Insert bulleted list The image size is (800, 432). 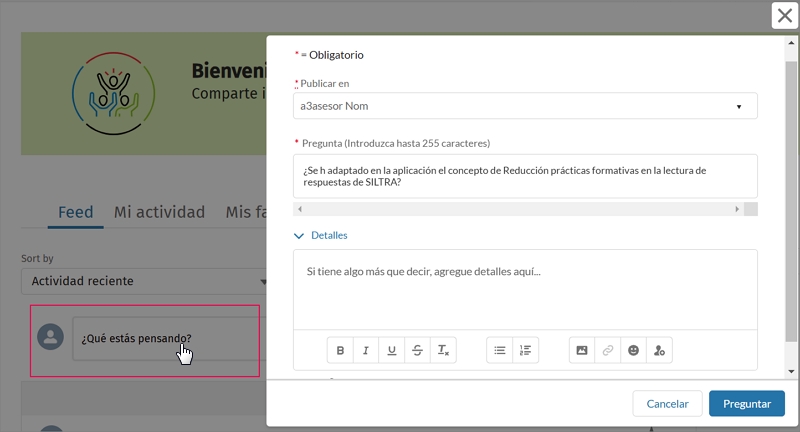(500, 350)
